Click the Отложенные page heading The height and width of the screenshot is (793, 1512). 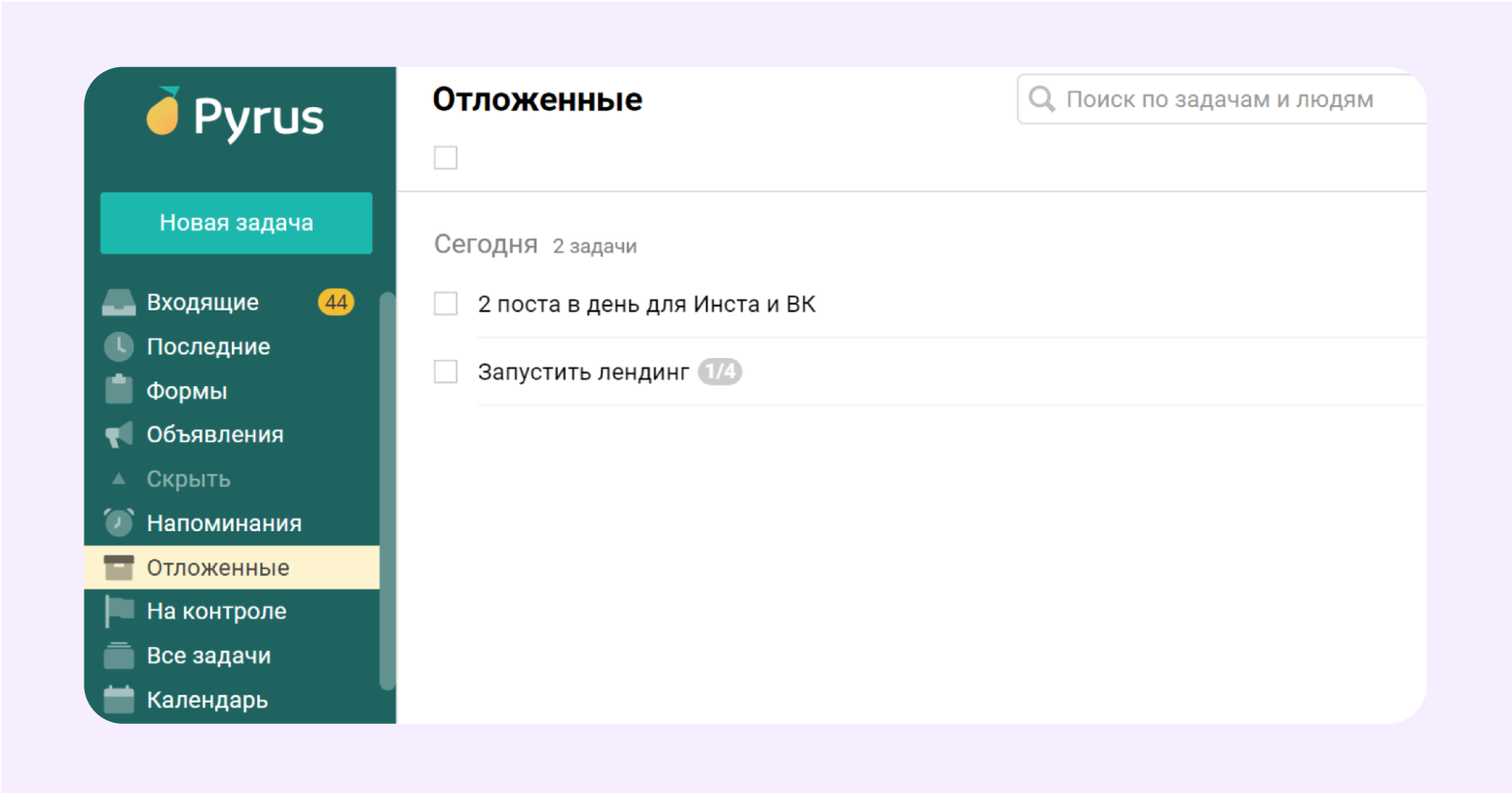click(x=537, y=99)
